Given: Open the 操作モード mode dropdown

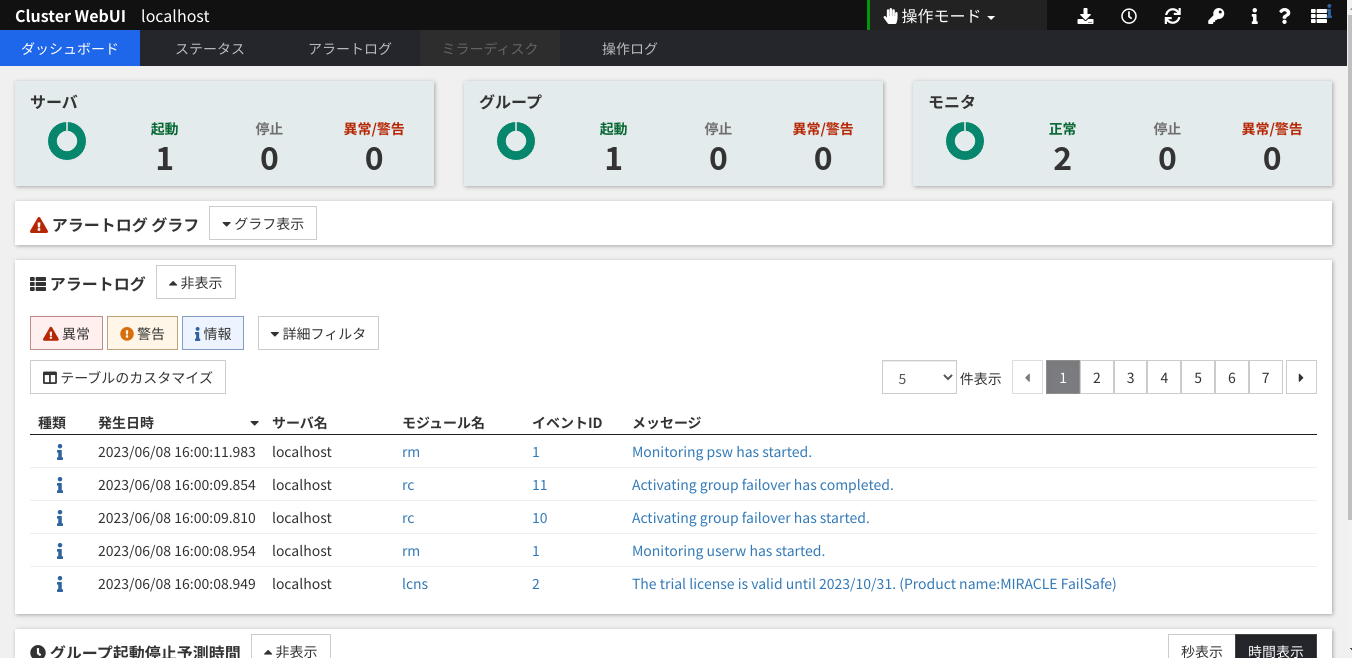Looking at the screenshot, I should point(939,16).
